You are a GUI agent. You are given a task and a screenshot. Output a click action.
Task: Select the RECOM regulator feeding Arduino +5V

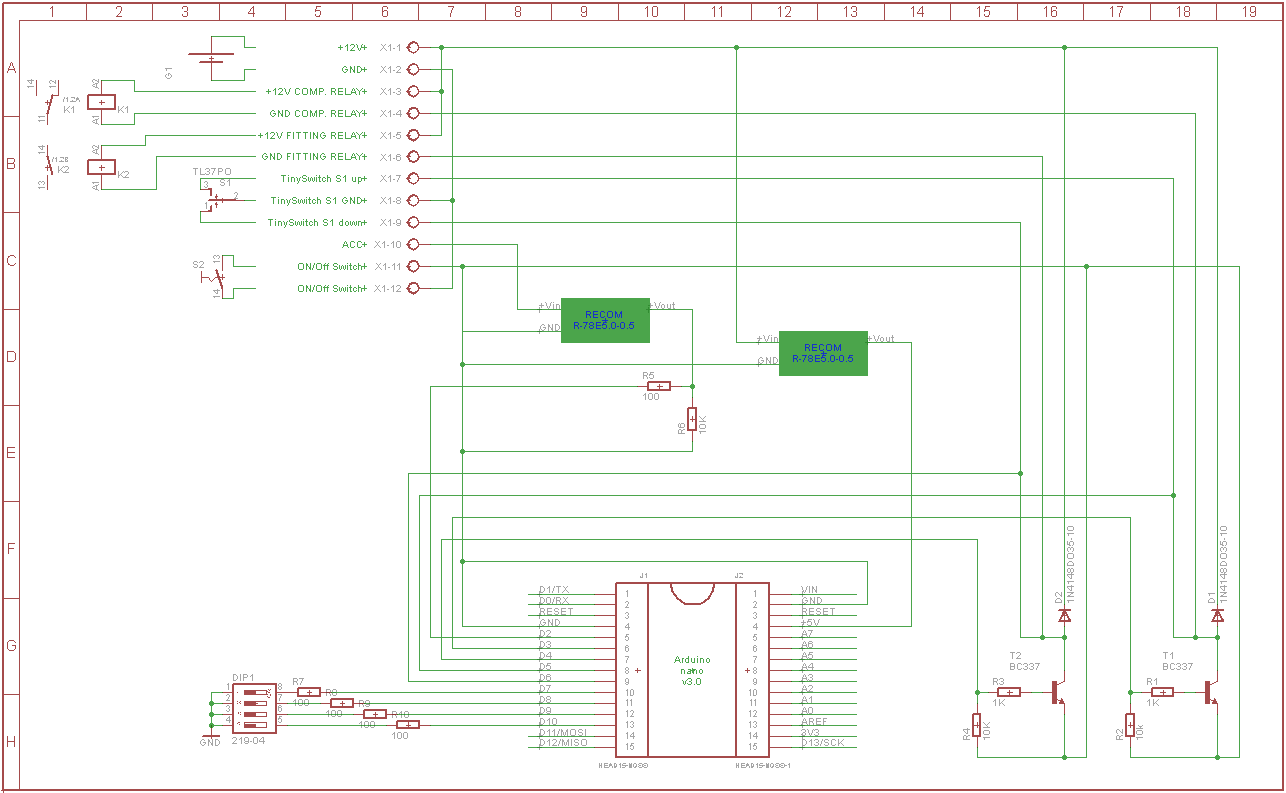click(823, 353)
